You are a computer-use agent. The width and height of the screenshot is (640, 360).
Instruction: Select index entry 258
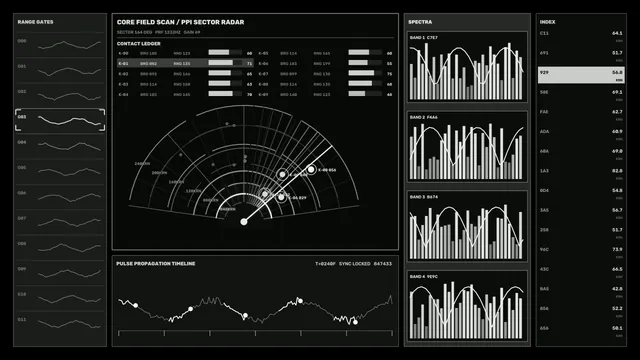[581, 233]
